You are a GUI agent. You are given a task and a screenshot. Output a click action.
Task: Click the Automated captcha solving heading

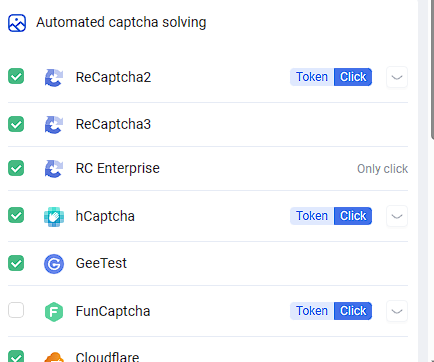coord(121,23)
